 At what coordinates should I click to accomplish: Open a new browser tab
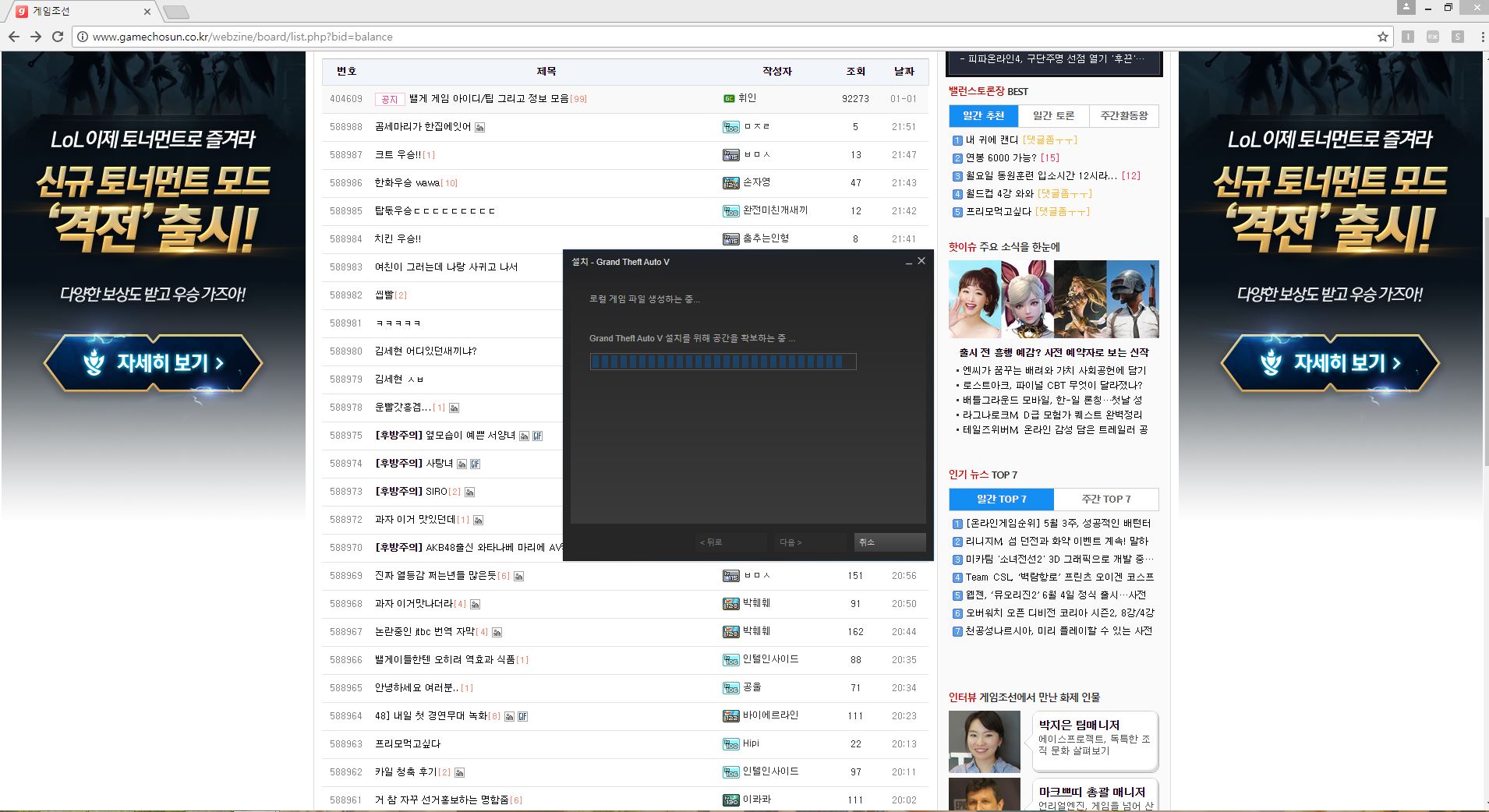tap(175, 12)
